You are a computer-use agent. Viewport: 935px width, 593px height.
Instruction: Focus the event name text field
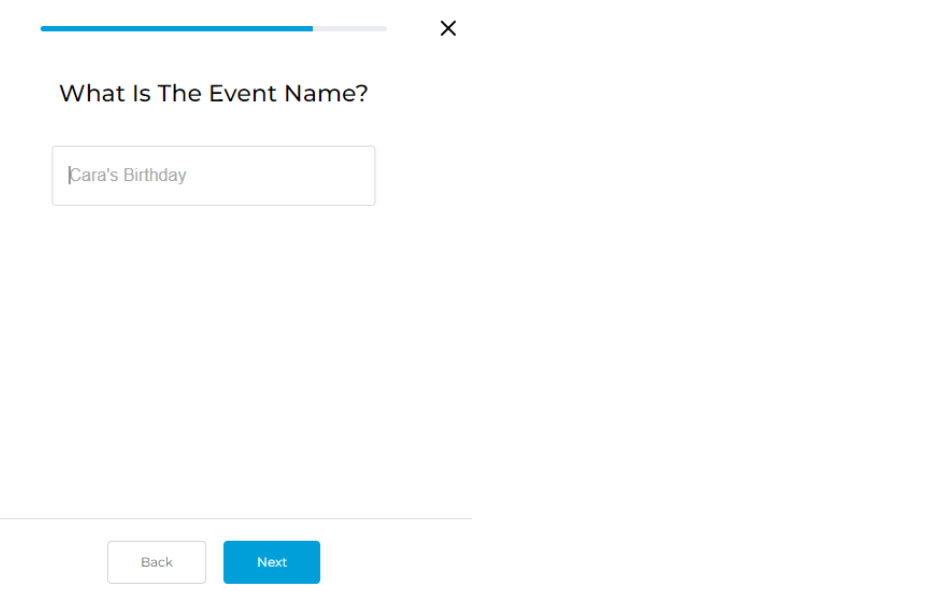(x=213, y=176)
